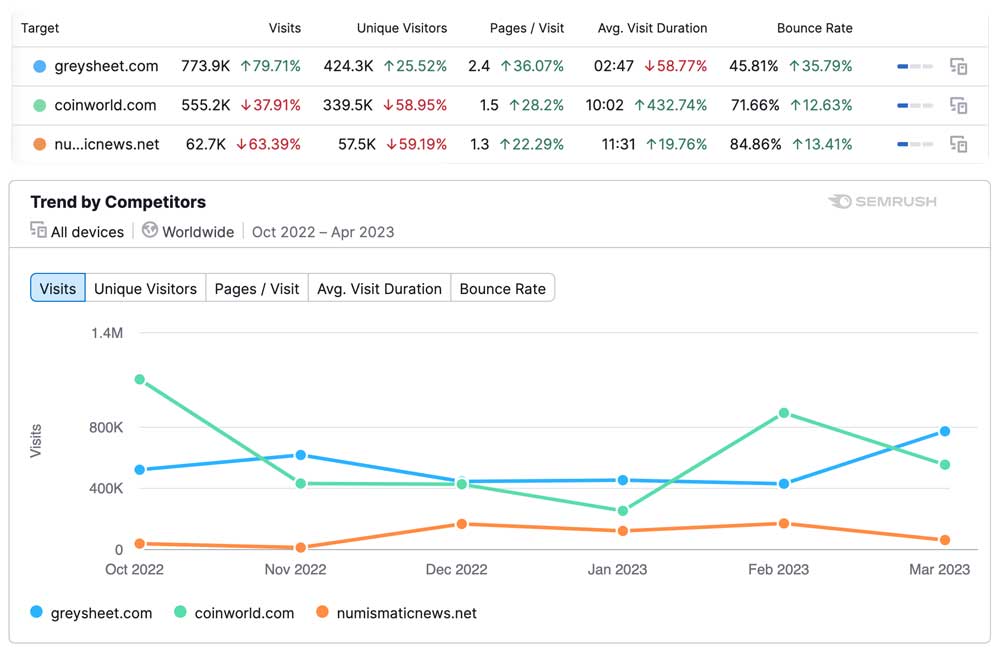Open the Pages / Visit tab
The image size is (1000, 649).
pos(257,288)
